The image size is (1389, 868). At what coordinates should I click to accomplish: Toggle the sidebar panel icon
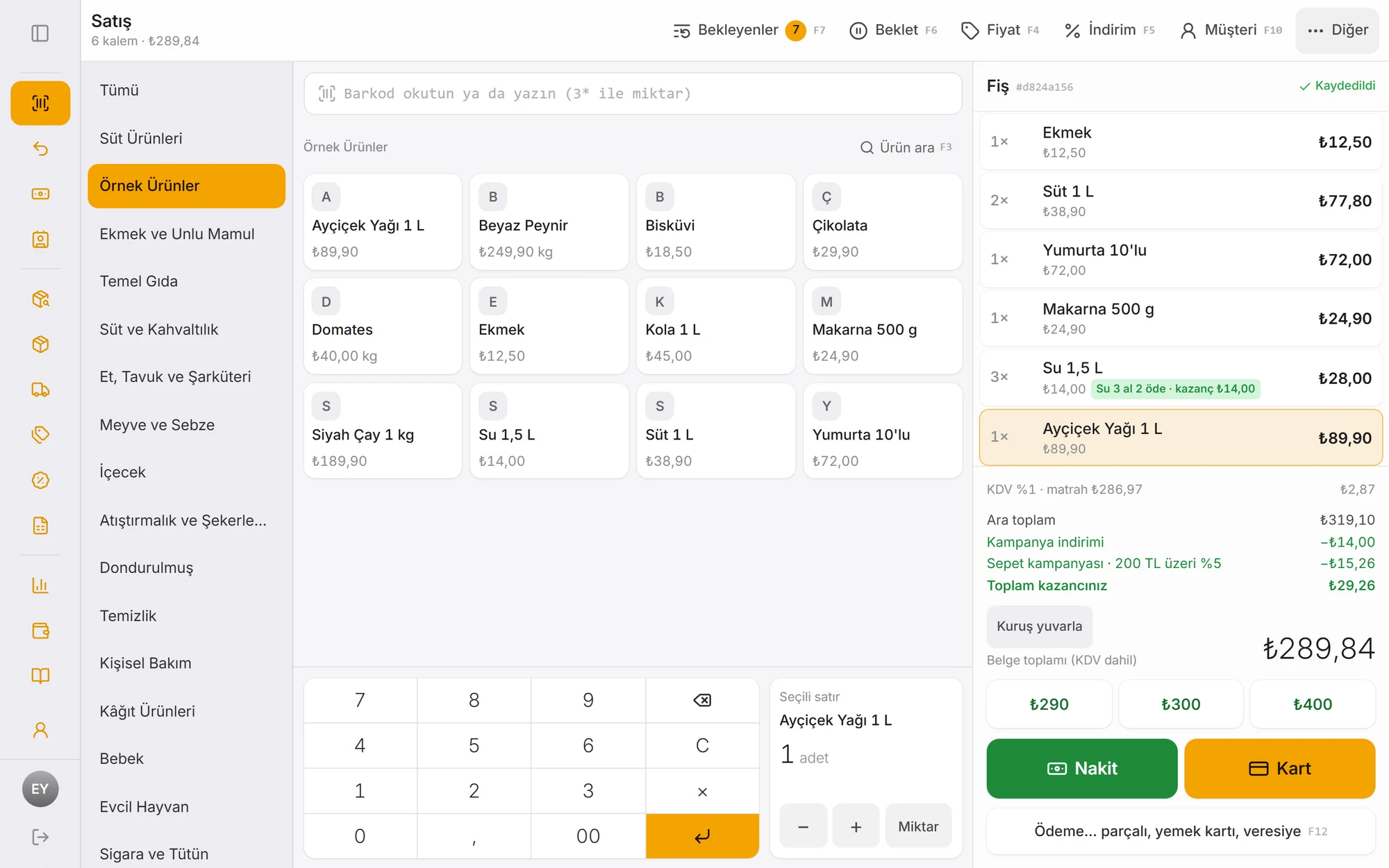tap(40, 33)
